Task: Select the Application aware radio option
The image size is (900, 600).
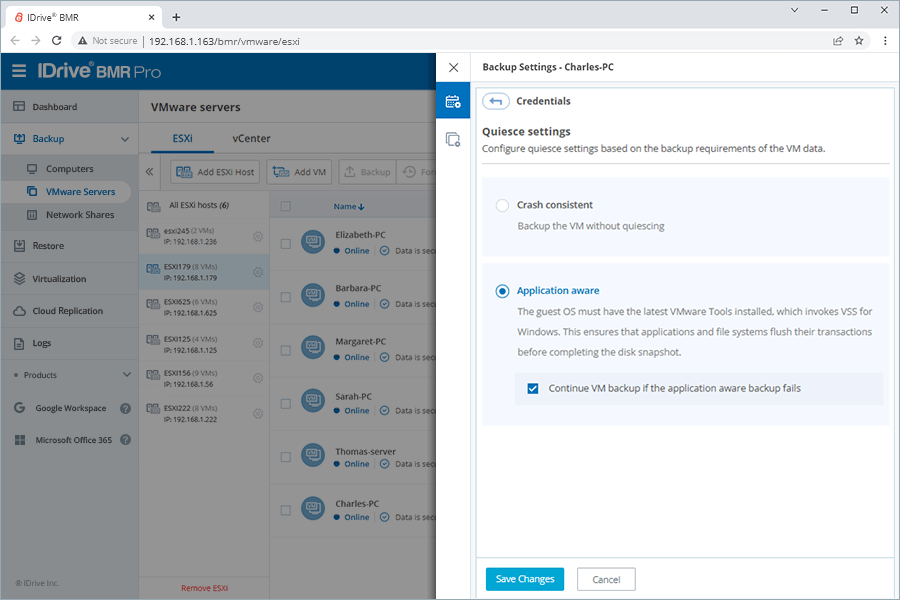Action: (502, 291)
